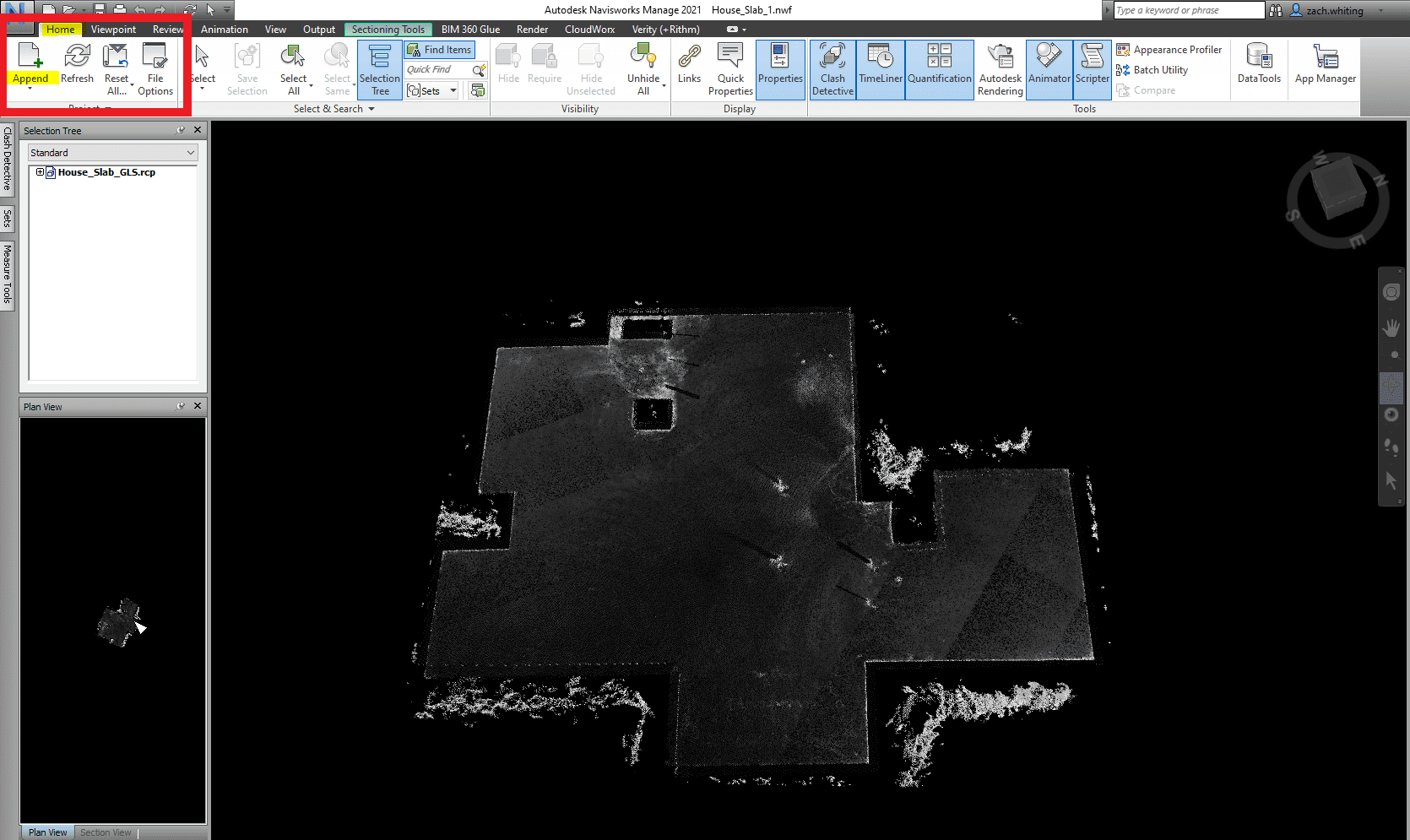Show the Properties panel
This screenshot has width=1410, height=840.
(x=779, y=68)
